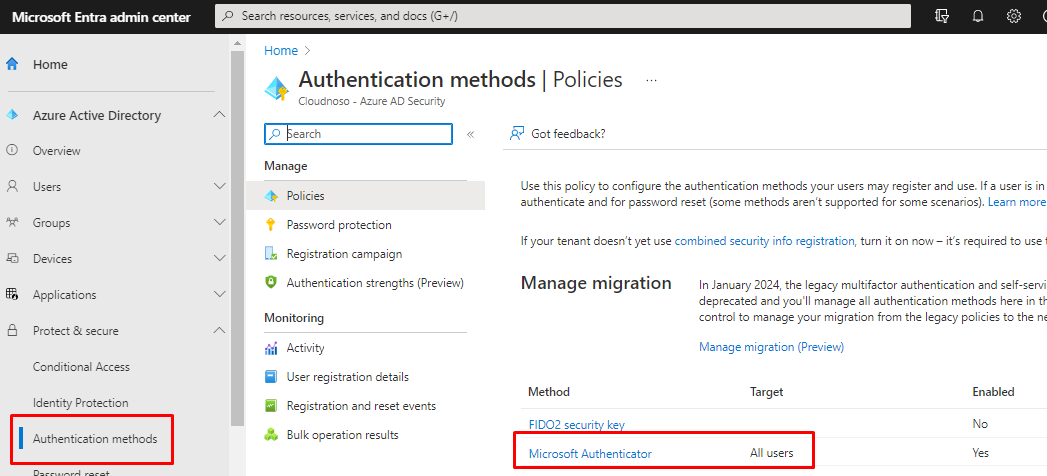
Task: Click the Activity chart icon
Action: 270,348
